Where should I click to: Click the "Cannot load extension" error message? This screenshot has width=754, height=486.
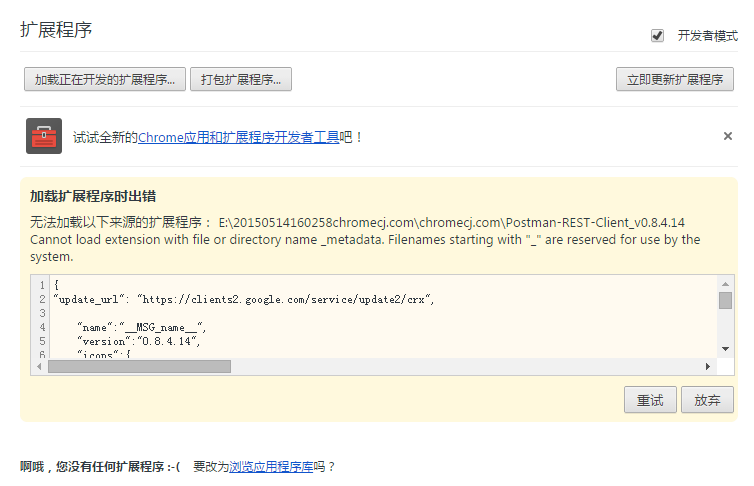(x=365, y=248)
